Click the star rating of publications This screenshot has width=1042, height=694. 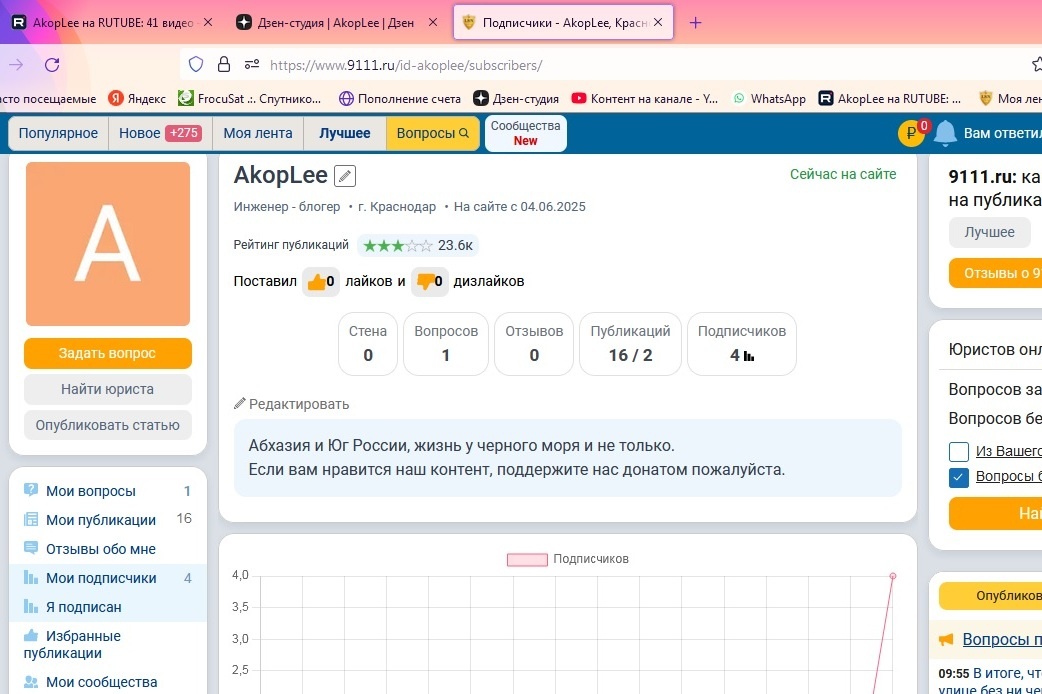click(397, 246)
